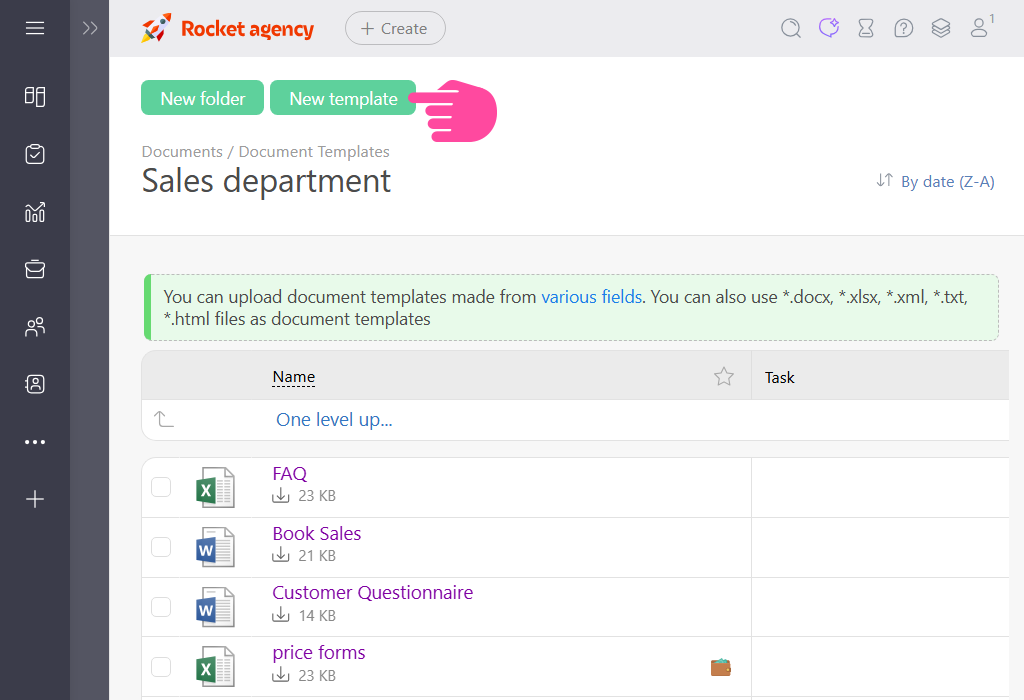Click the price forms Excel file icon
The height and width of the screenshot is (700, 1024).
pyautogui.click(x=215, y=667)
